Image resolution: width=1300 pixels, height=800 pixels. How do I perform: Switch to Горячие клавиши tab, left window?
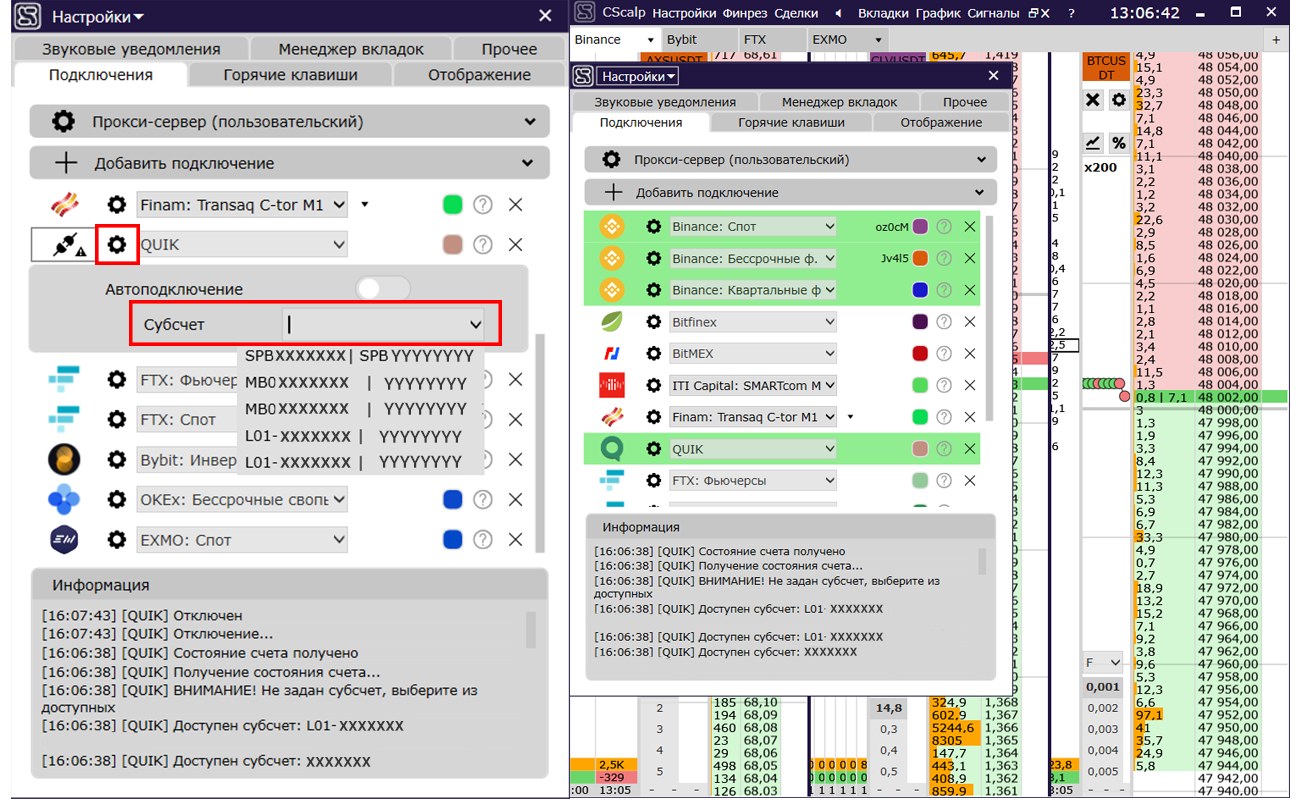click(290, 75)
